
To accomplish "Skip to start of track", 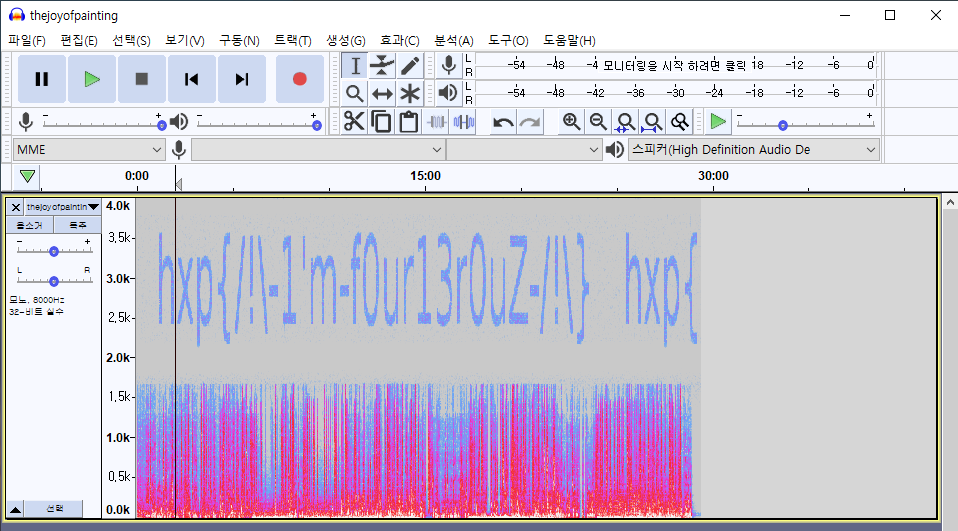I will point(192,79).
